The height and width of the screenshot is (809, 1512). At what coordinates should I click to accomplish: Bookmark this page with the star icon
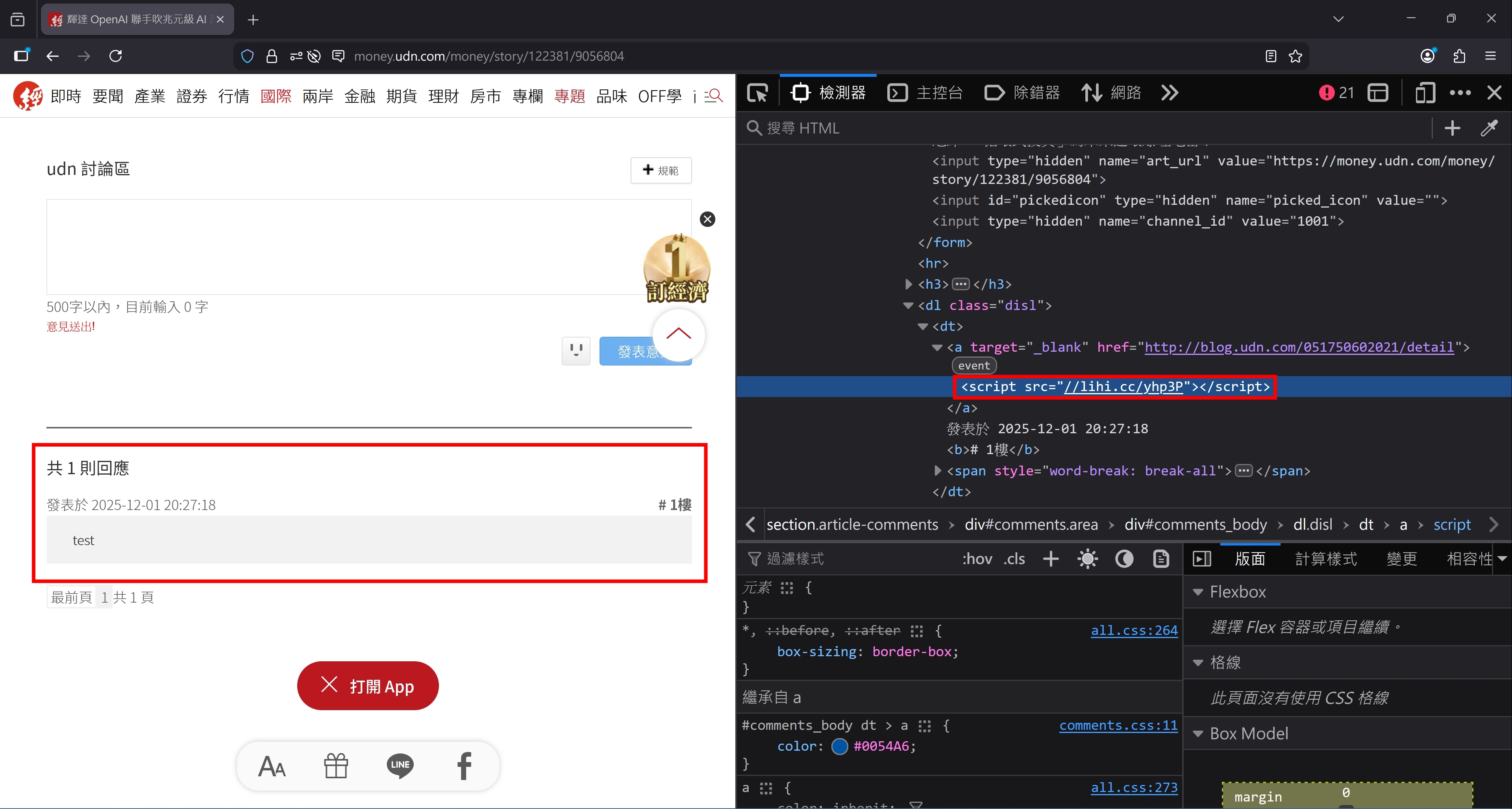tap(1295, 56)
